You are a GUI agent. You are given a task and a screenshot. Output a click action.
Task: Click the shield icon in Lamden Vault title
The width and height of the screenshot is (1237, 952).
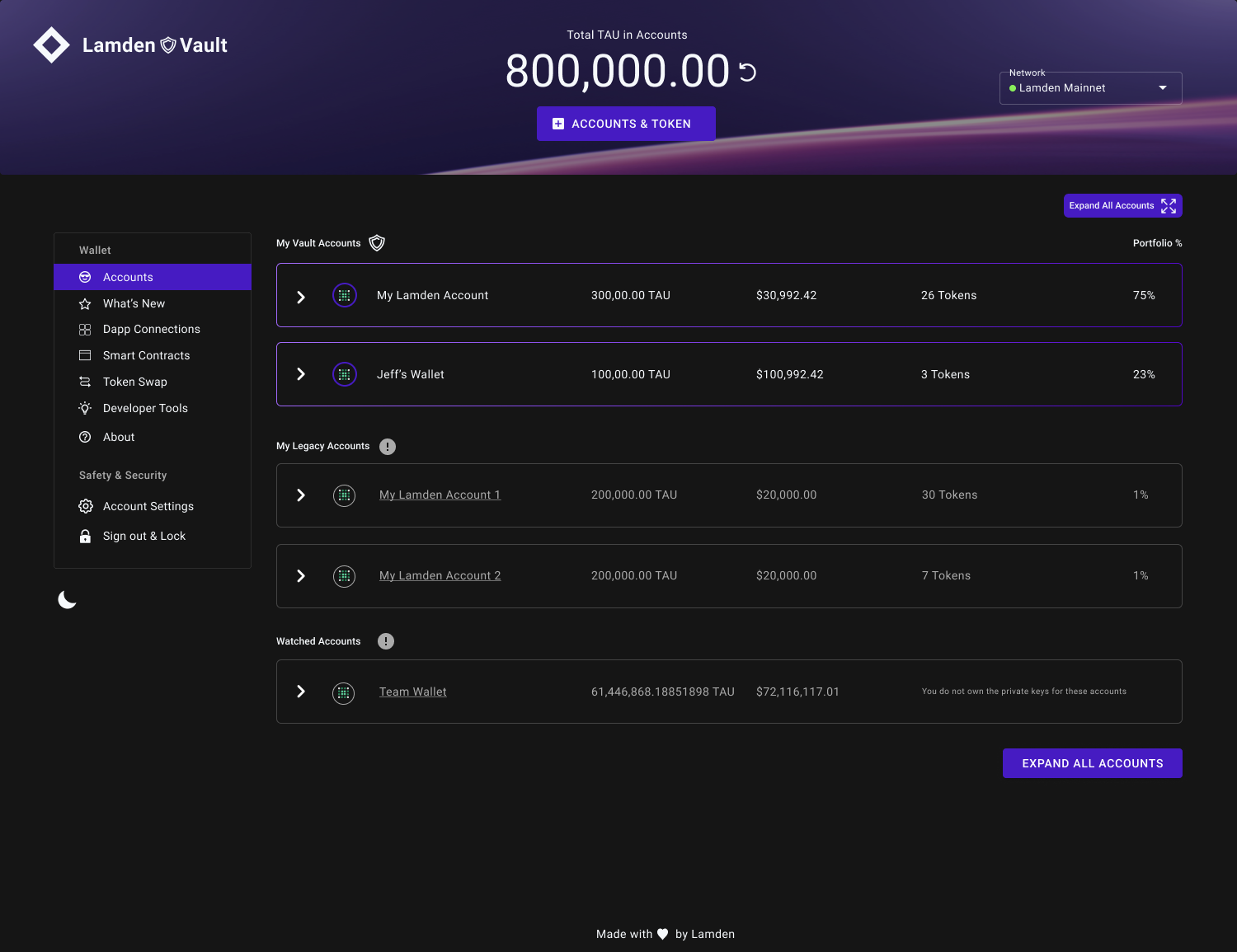tap(168, 45)
